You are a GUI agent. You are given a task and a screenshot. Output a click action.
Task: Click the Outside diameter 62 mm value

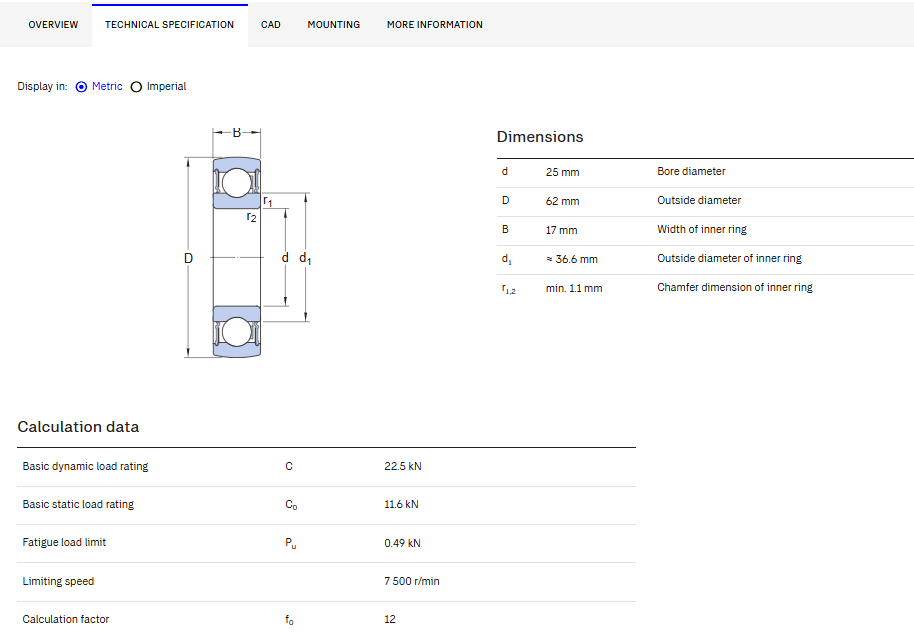(x=563, y=201)
